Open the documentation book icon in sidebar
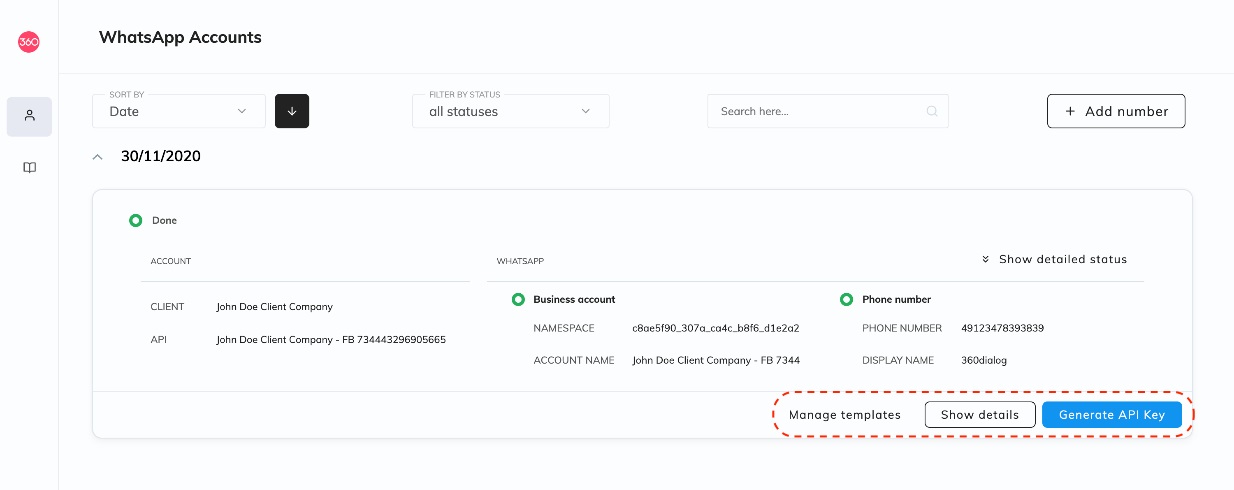1234x490 pixels. (x=29, y=168)
